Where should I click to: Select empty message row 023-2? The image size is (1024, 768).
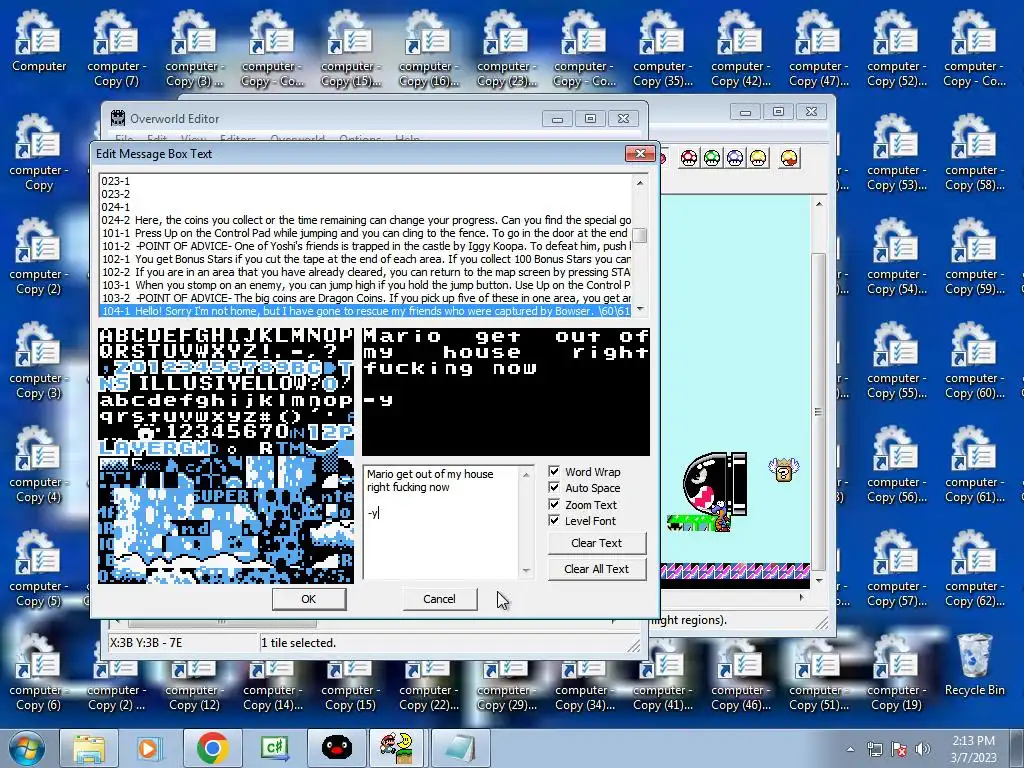(366, 194)
